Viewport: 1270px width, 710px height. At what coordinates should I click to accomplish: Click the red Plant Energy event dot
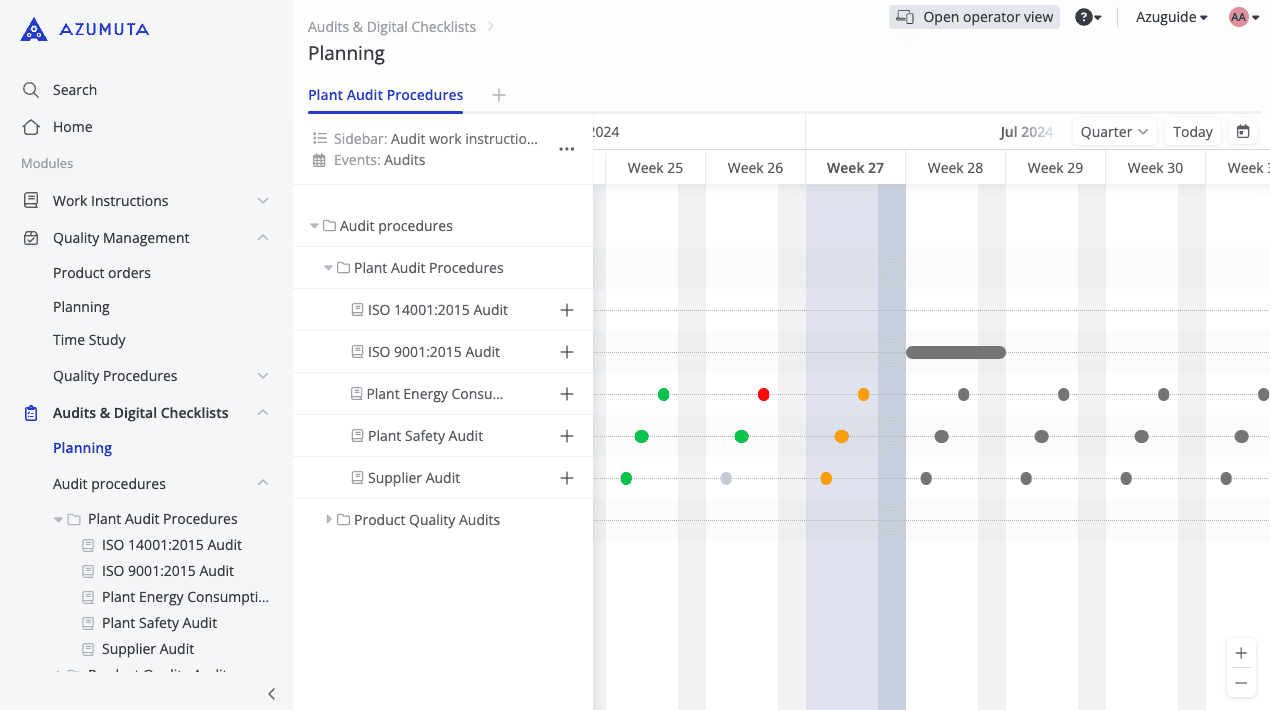tap(764, 395)
